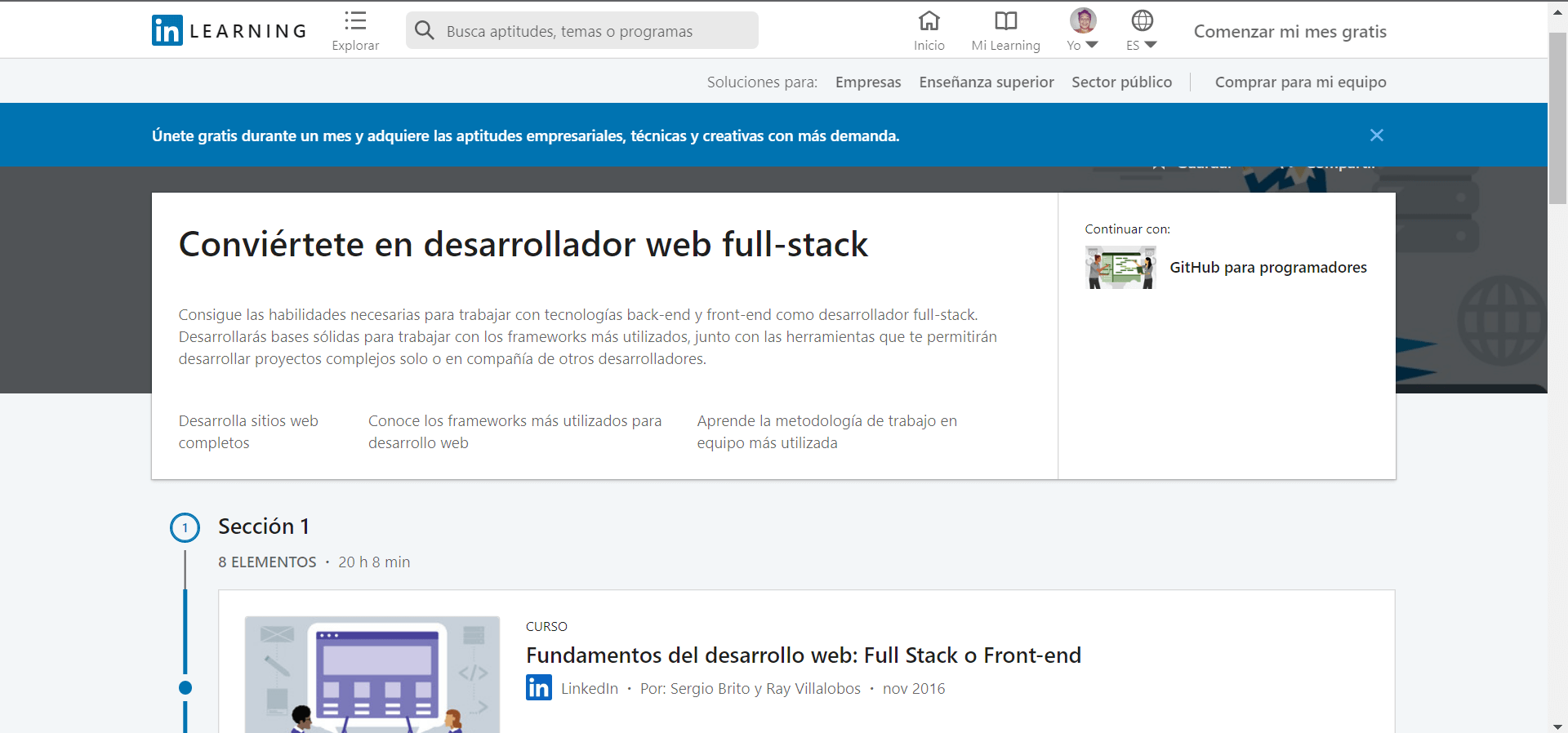Click the profile avatar picture
Viewport: 1568px width, 733px height.
coord(1083,20)
